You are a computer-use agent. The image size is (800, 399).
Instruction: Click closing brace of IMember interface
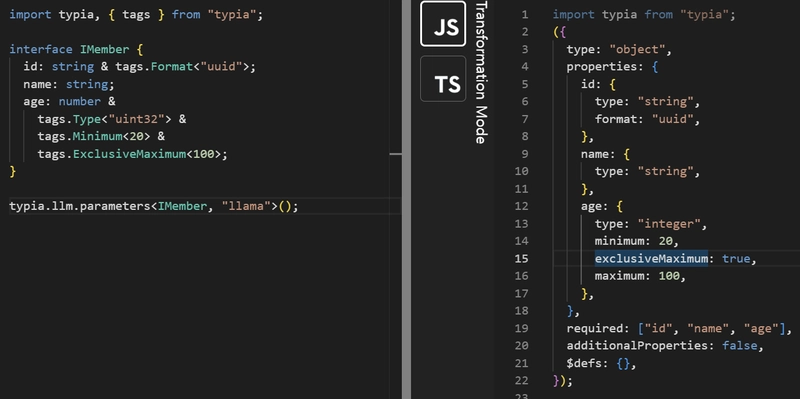(x=13, y=171)
